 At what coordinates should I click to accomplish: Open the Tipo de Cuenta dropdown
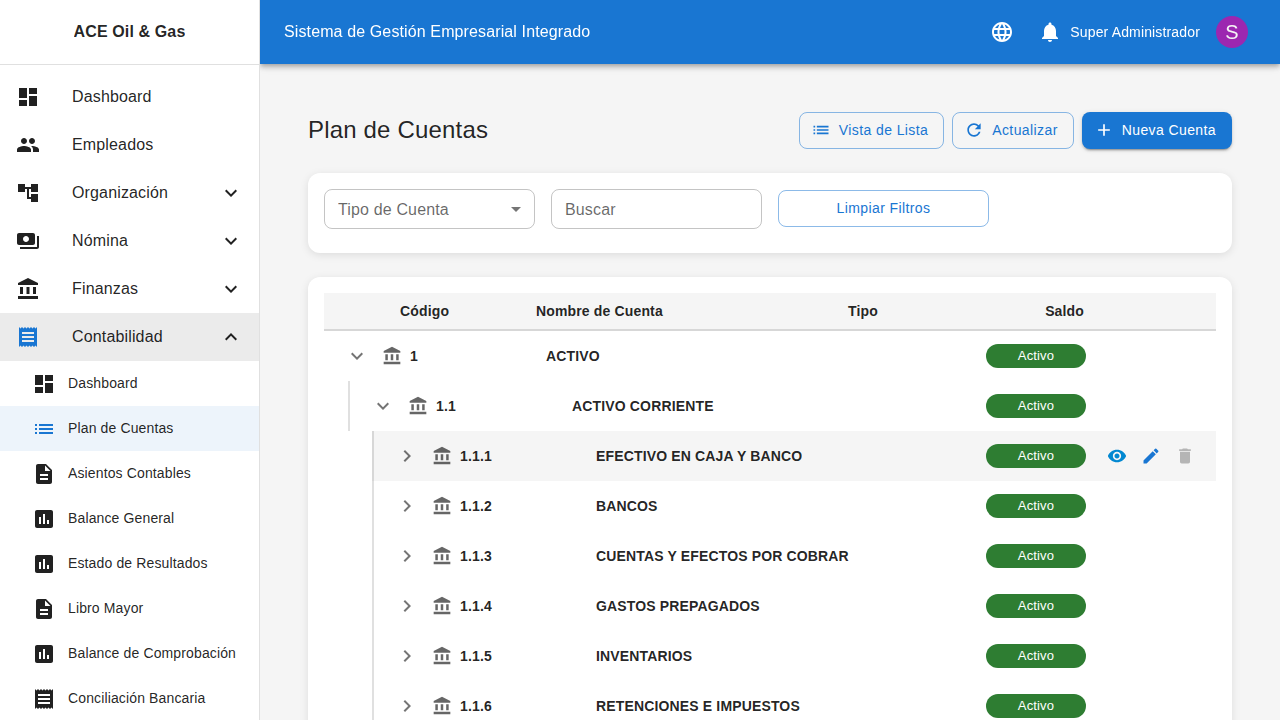(x=428, y=209)
